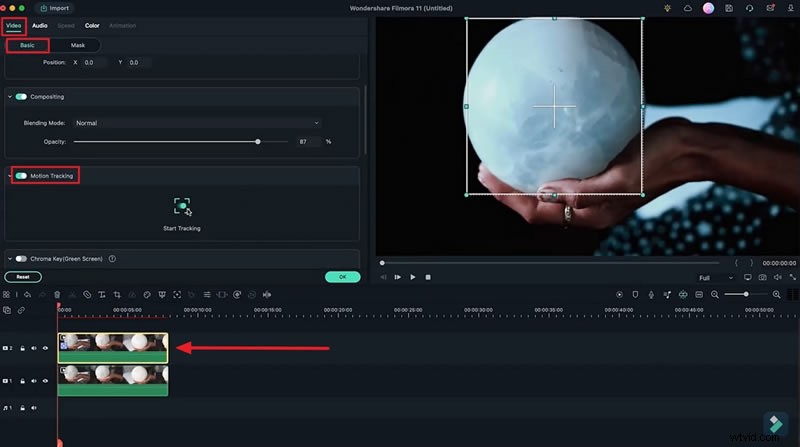Image resolution: width=800 pixels, height=447 pixels.
Task: Choose the Text tool icon in timeline toolbar
Action: point(102,294)
